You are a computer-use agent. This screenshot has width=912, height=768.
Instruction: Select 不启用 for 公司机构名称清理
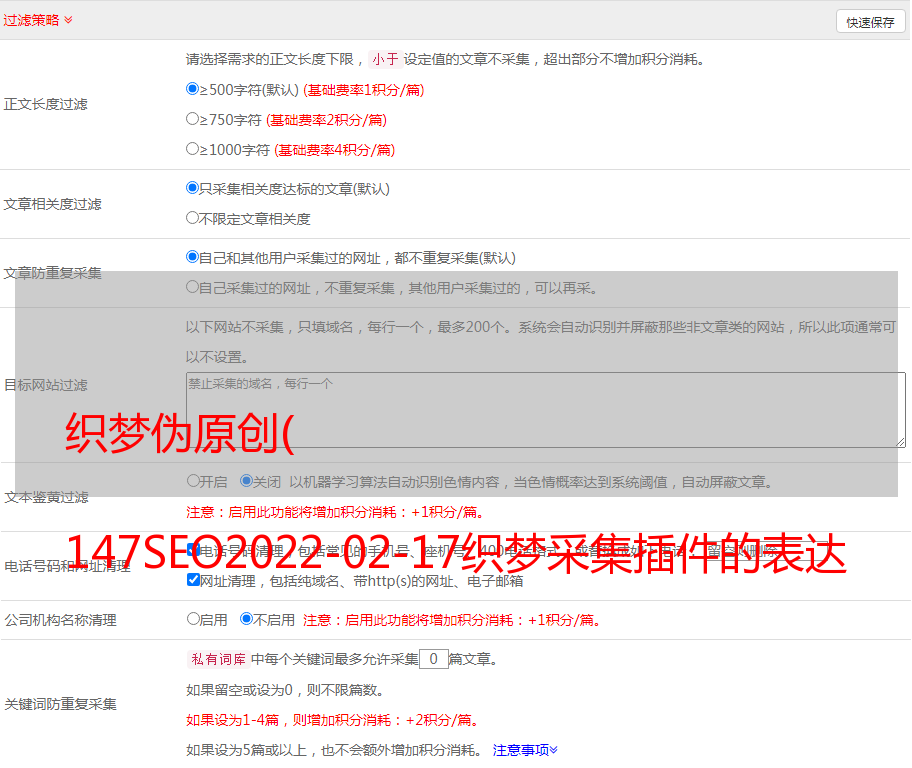pos(246,618)
